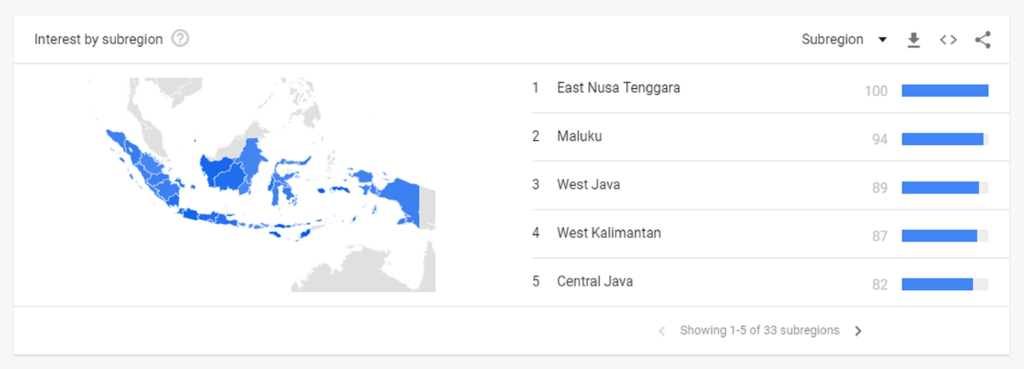
Task: Expand the Subregion dropdown arrow
Action: coord(882,40)
